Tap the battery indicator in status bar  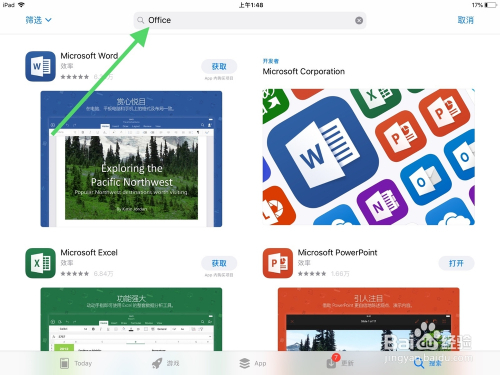point(491,5)
